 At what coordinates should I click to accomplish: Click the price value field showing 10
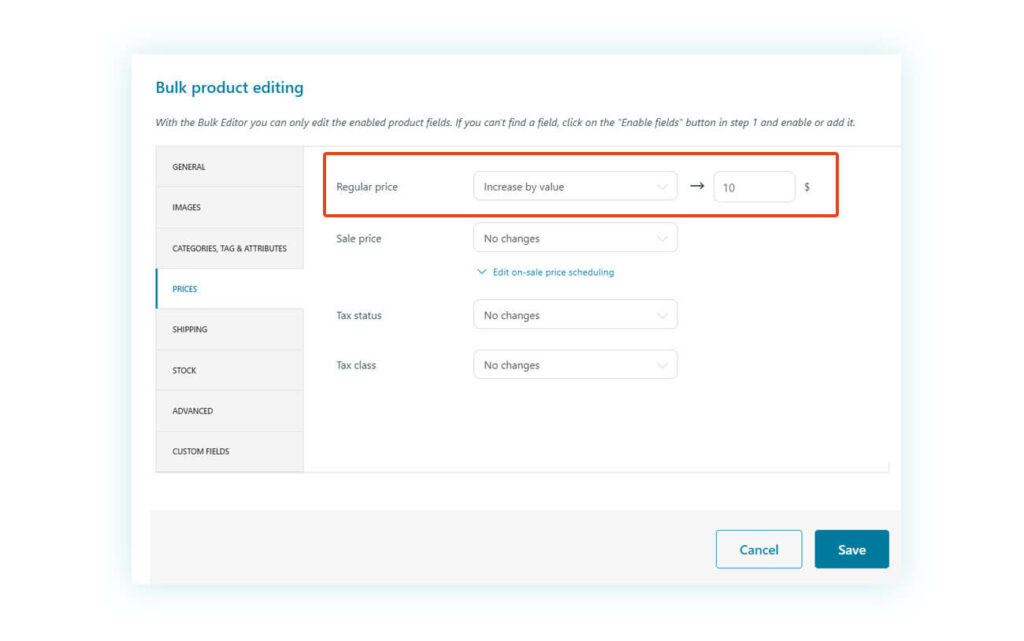tap(754, 186)
